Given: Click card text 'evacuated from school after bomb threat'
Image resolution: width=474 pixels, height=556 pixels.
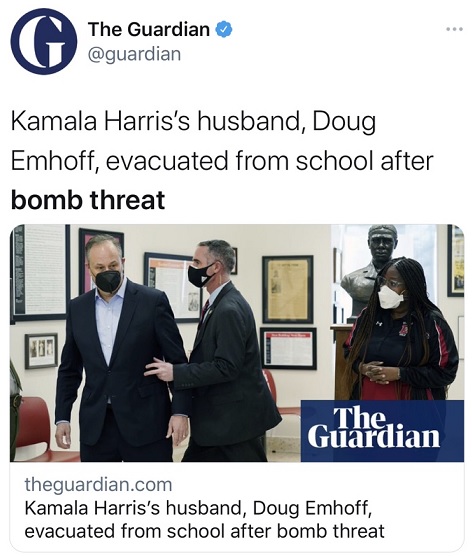Looking at the screenshot, I should point(205,531).
